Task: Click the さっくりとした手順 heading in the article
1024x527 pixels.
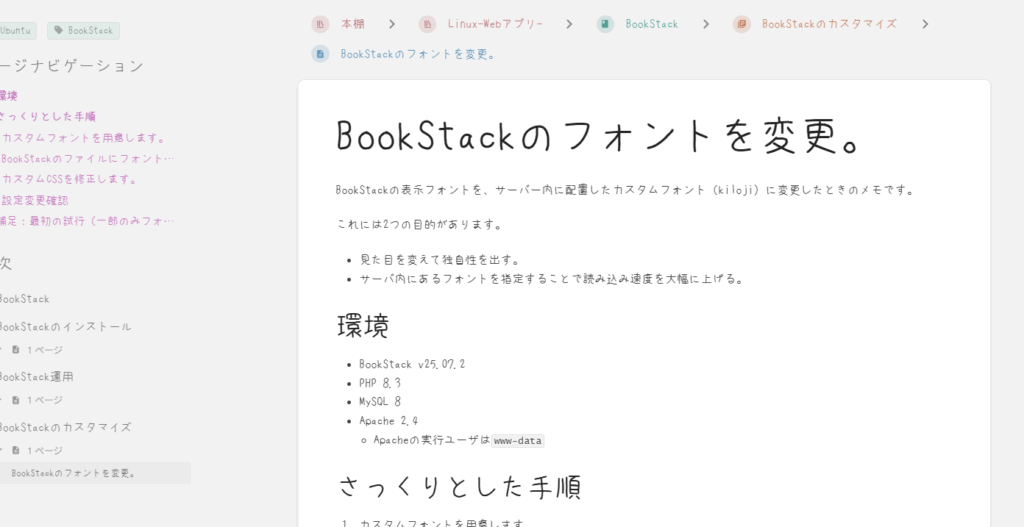Action: tap(460, 487)
